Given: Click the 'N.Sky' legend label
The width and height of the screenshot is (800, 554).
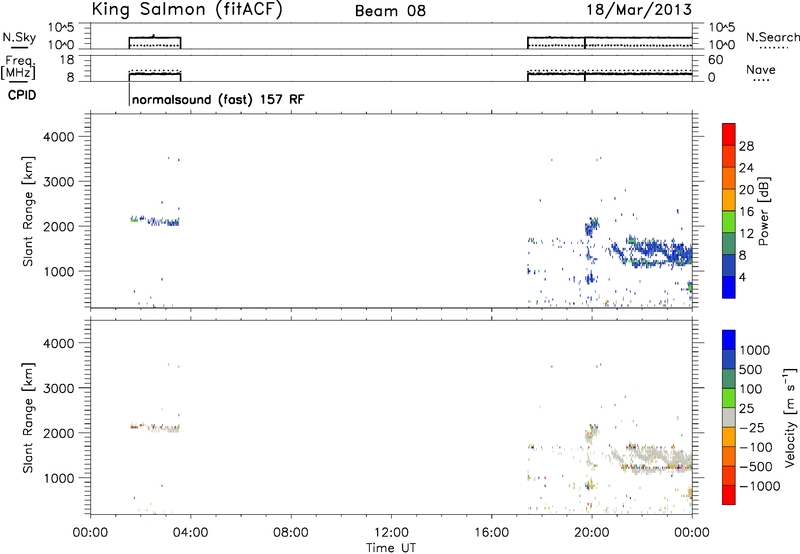Looking at the screenshot, I should 19,37.
